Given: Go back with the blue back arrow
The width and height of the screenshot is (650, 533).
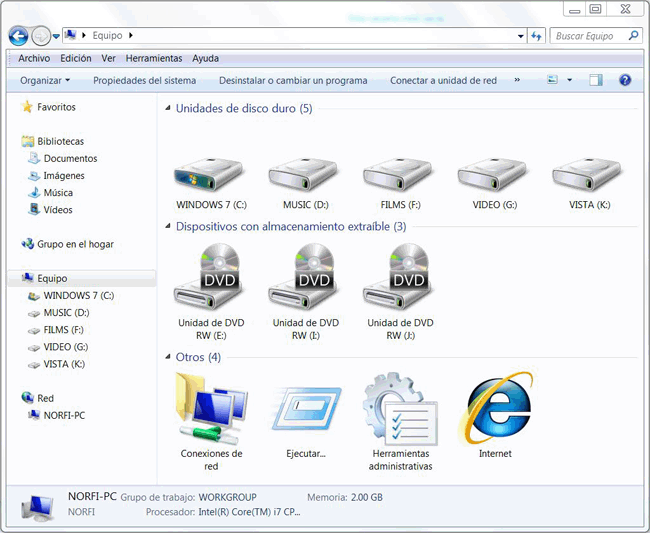Looking at the screenshot, I should pos(18,36).
